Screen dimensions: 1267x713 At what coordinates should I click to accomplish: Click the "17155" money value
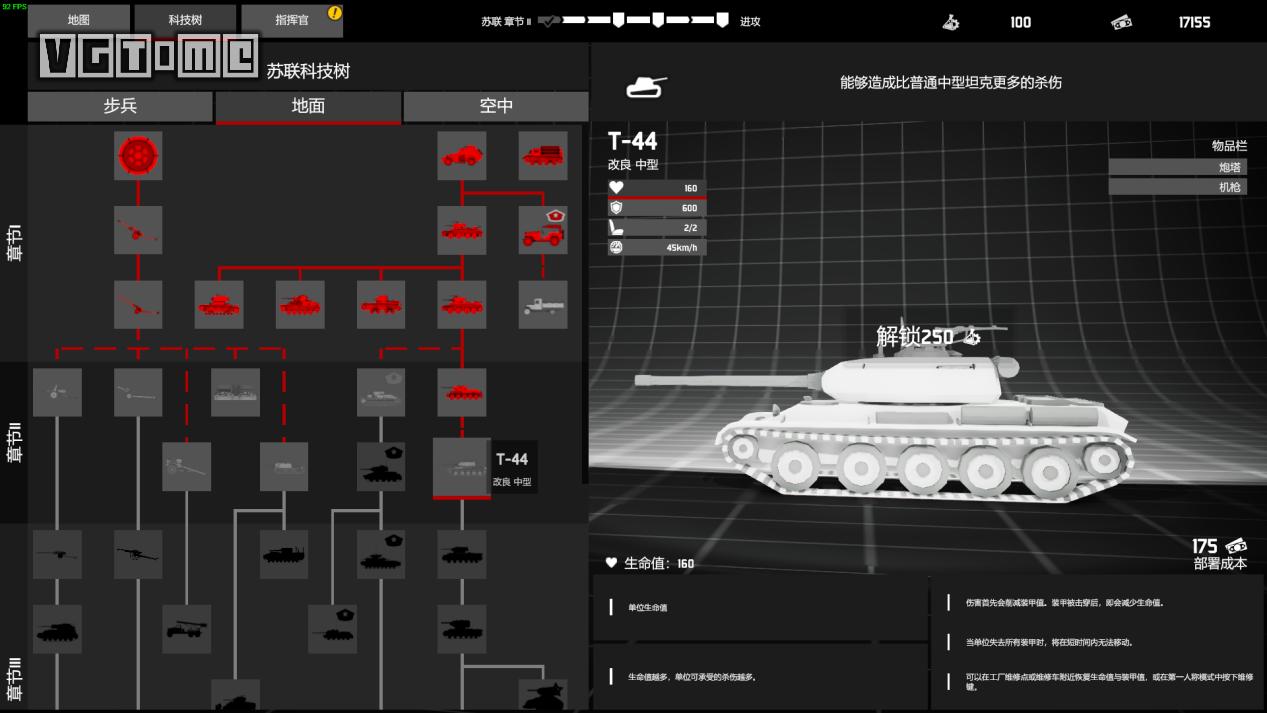pyautogui.click(x=1194, y=22)
